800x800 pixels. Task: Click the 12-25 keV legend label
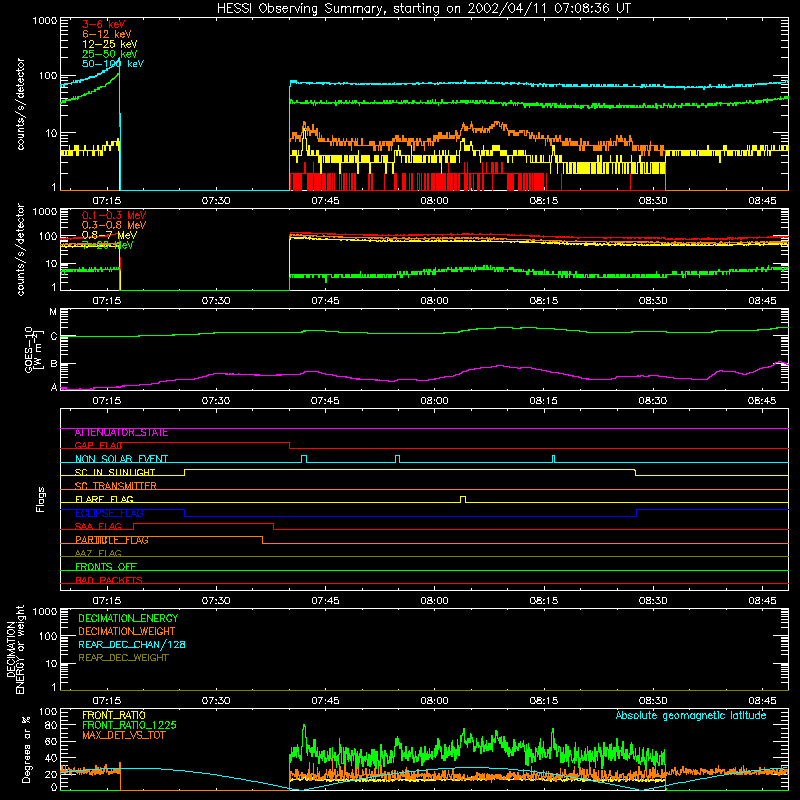pyautogui.click(x=110, y=44)
